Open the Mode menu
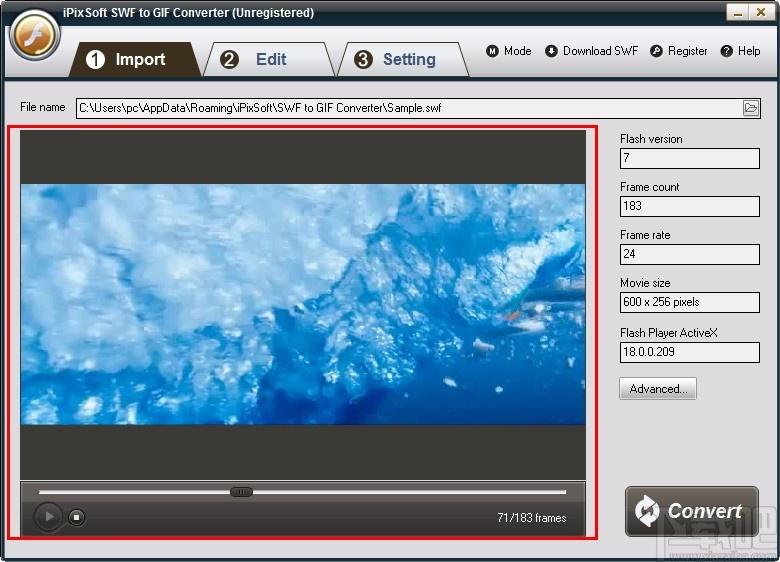The height and width of the screenshot is (562, 780). pyautogui.click(x=508, y=51)
